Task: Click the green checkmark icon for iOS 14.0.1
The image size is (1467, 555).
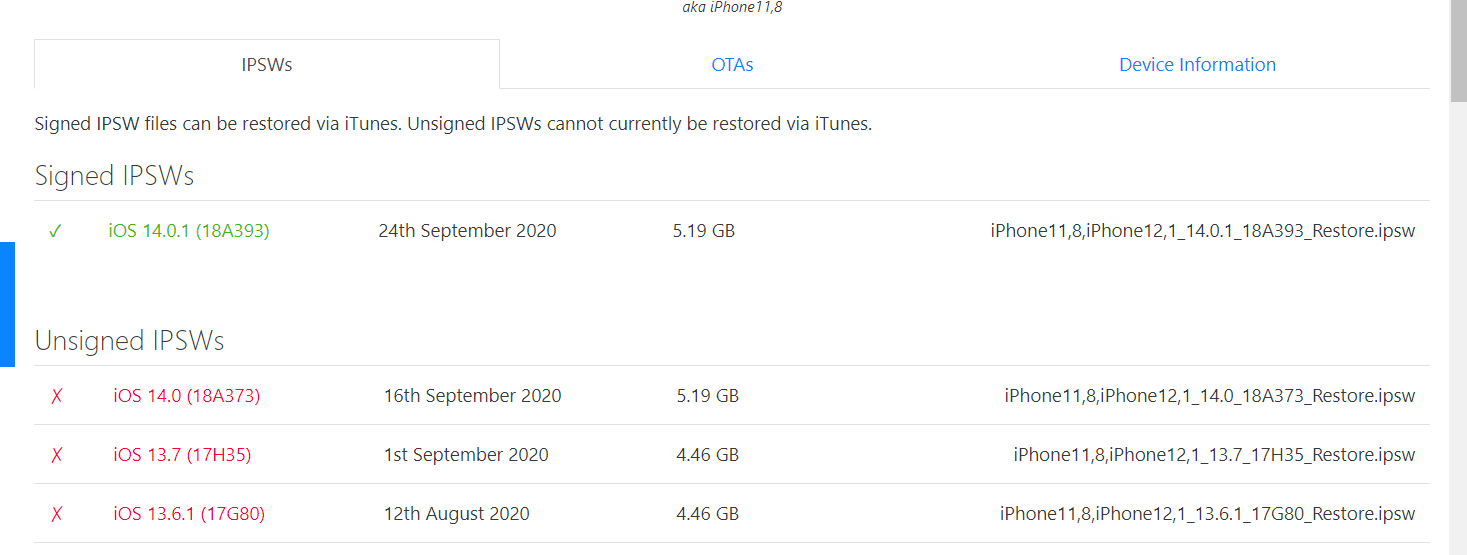Action: 55,231
